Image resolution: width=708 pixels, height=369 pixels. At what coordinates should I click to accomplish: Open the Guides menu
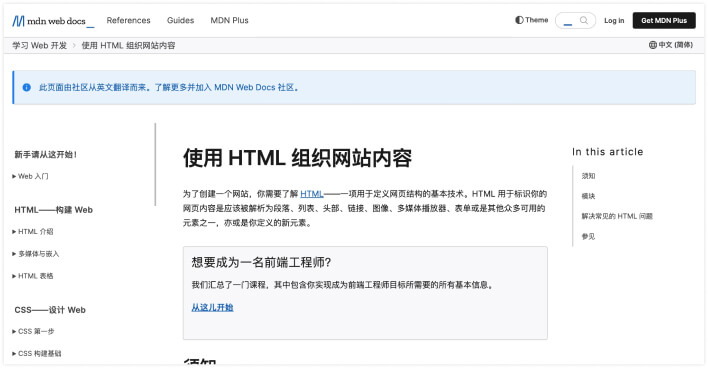click(180, 20)
